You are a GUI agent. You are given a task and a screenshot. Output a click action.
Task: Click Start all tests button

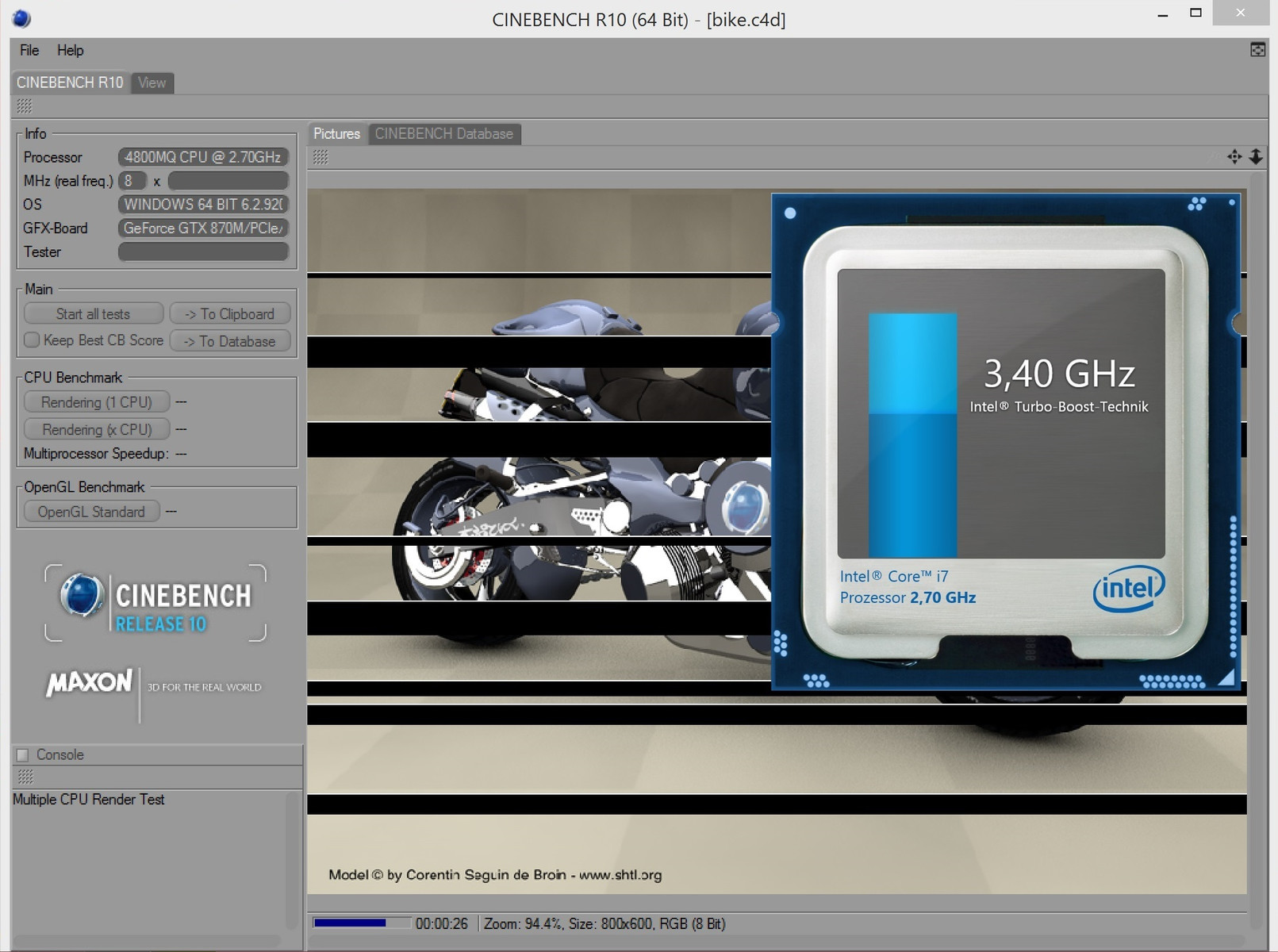(x=93, y=313)
